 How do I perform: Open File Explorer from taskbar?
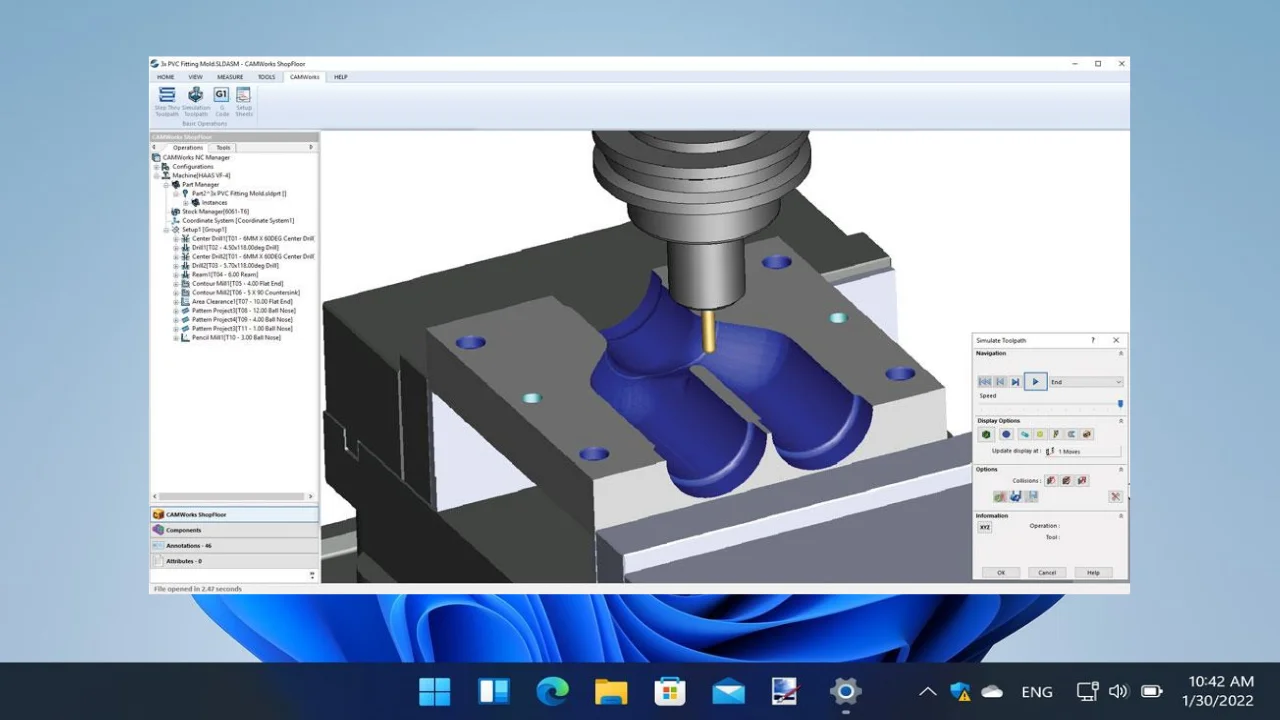click(x=611, y=691)
